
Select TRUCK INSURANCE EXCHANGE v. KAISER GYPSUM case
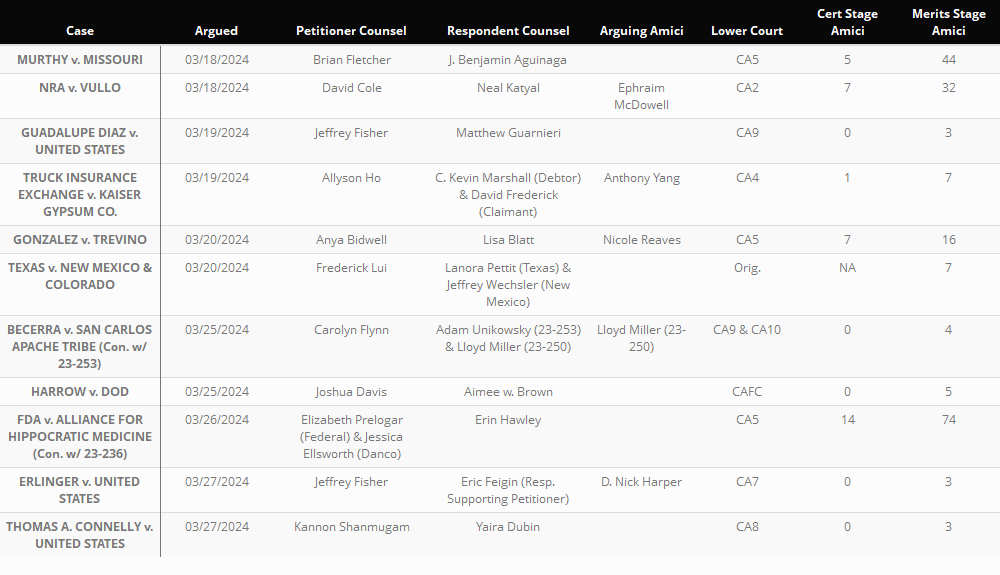click(x=80, y=195)
